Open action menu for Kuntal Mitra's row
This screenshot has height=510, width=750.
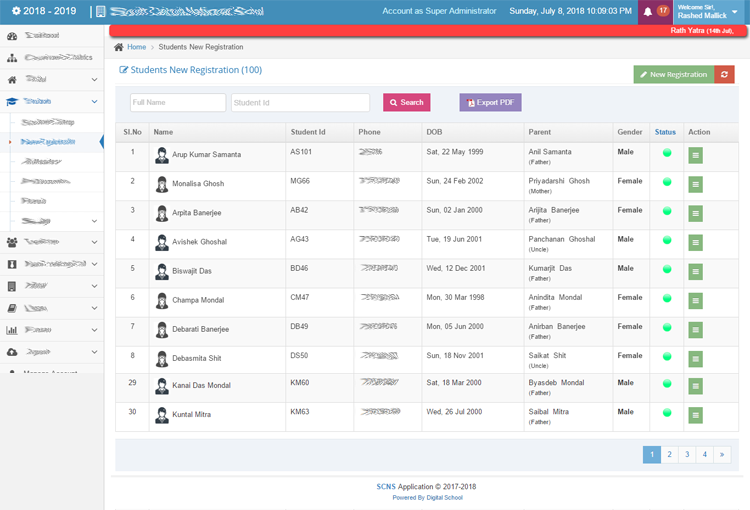(695, 414)
